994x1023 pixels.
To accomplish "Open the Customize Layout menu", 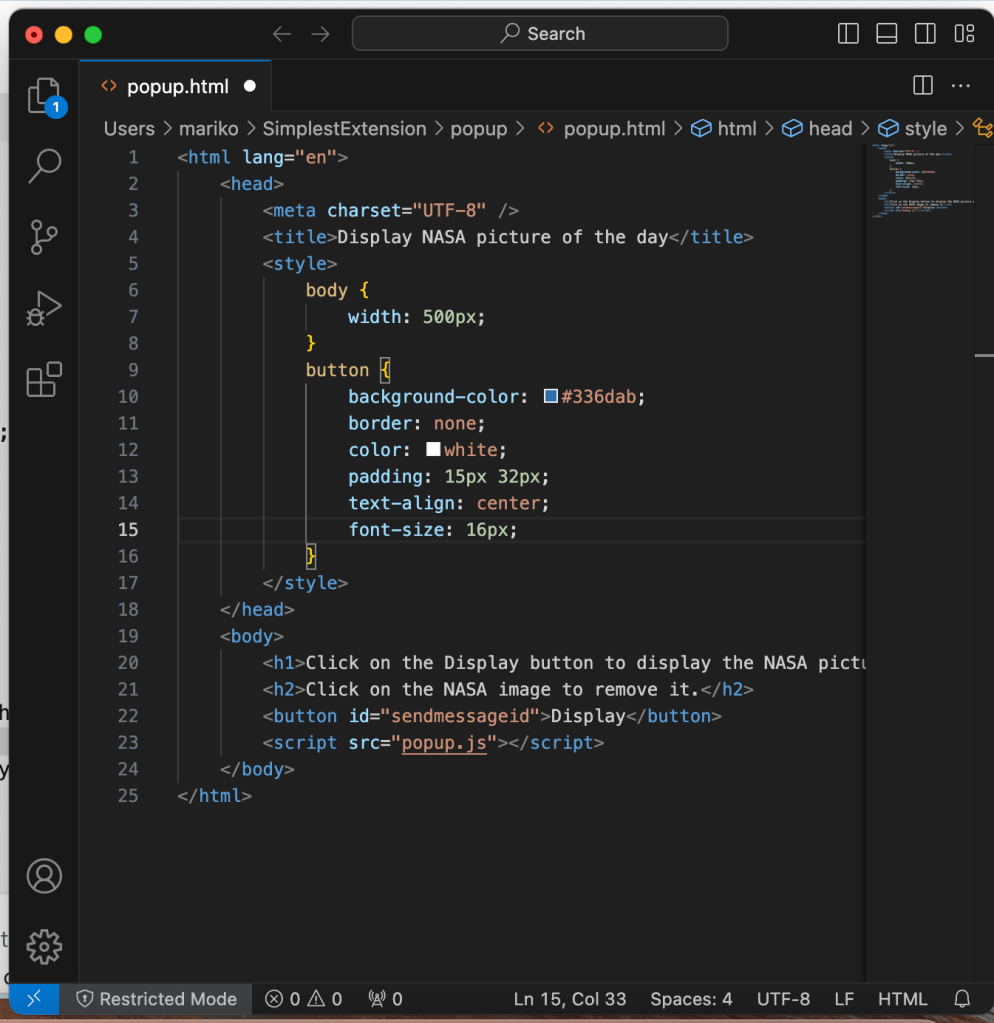I will click(x=964, y=34).
